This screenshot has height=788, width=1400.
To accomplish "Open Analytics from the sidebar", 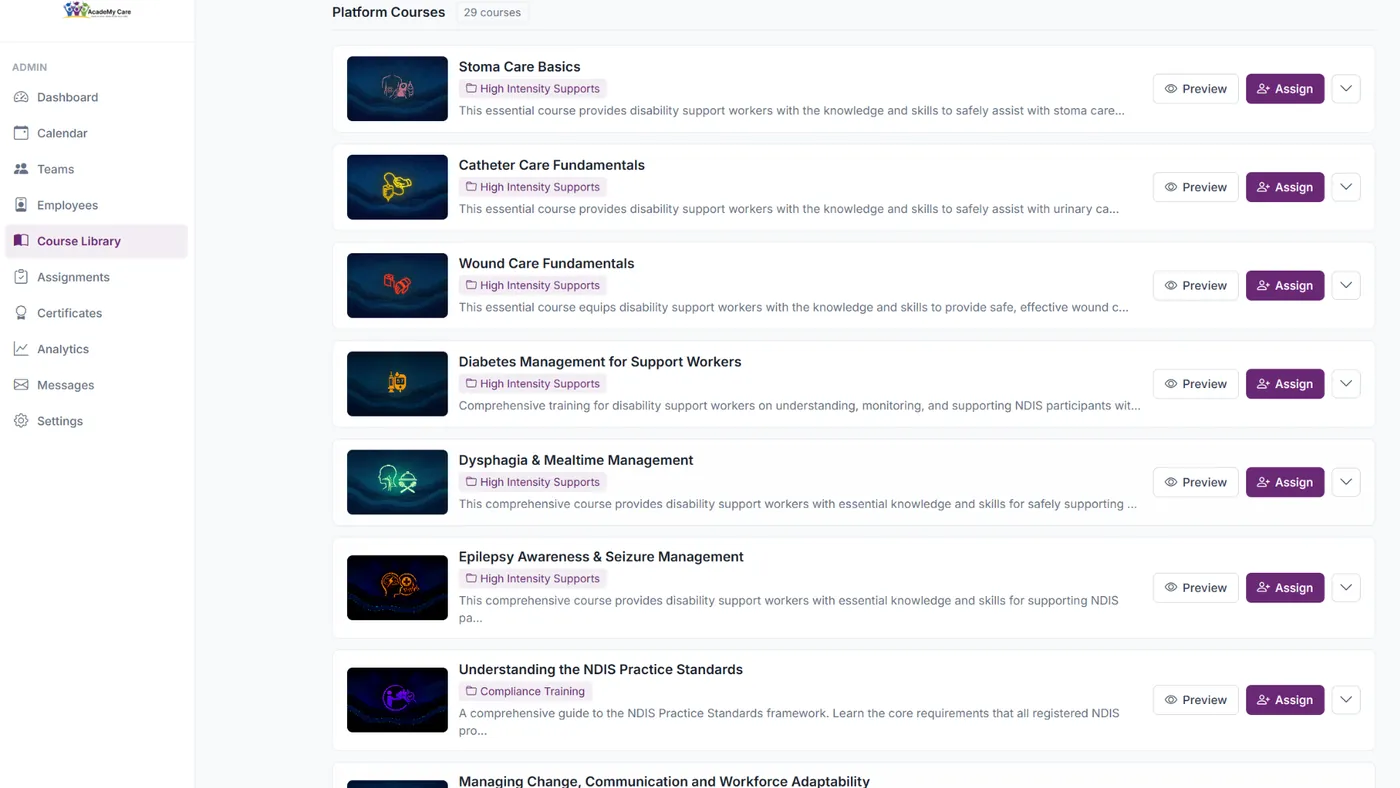I will click(x=96, y=349).
